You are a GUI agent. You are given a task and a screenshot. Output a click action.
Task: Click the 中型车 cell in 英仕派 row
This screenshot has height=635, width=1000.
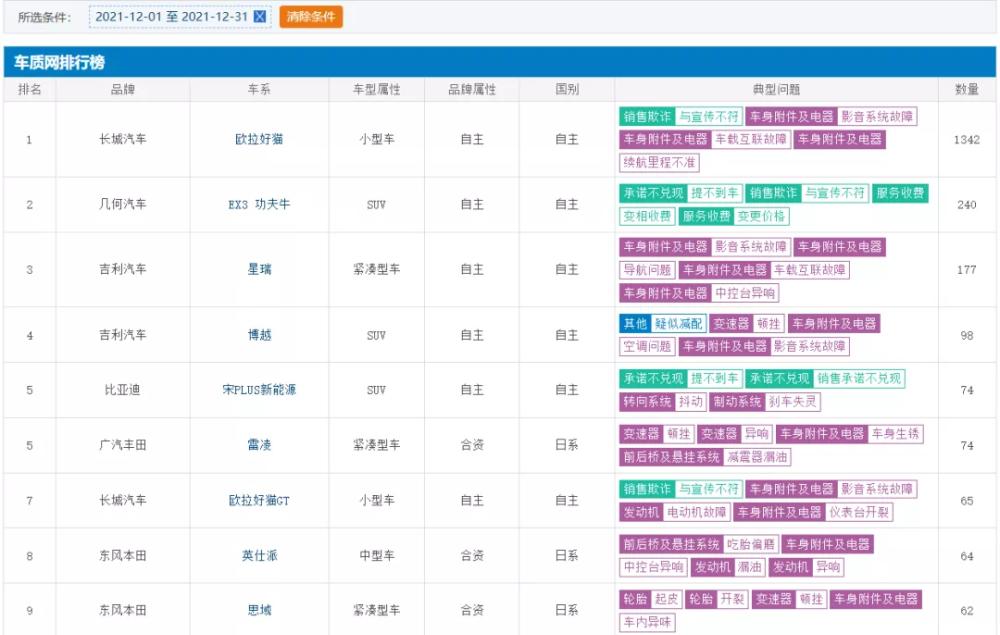tap(376, 555)
